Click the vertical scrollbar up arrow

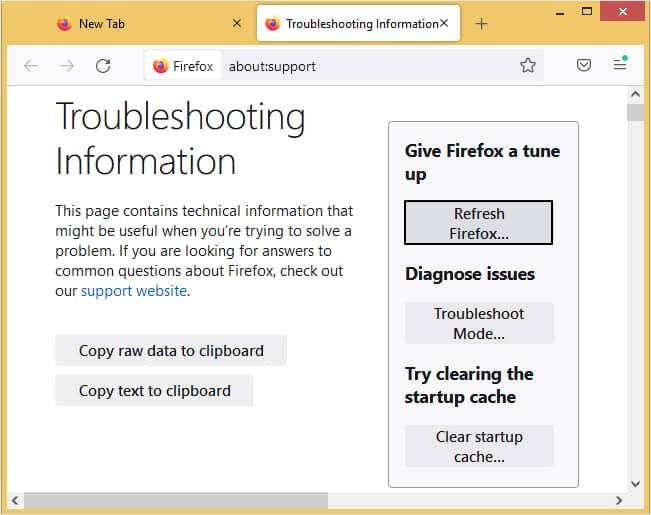pos(635,94)
